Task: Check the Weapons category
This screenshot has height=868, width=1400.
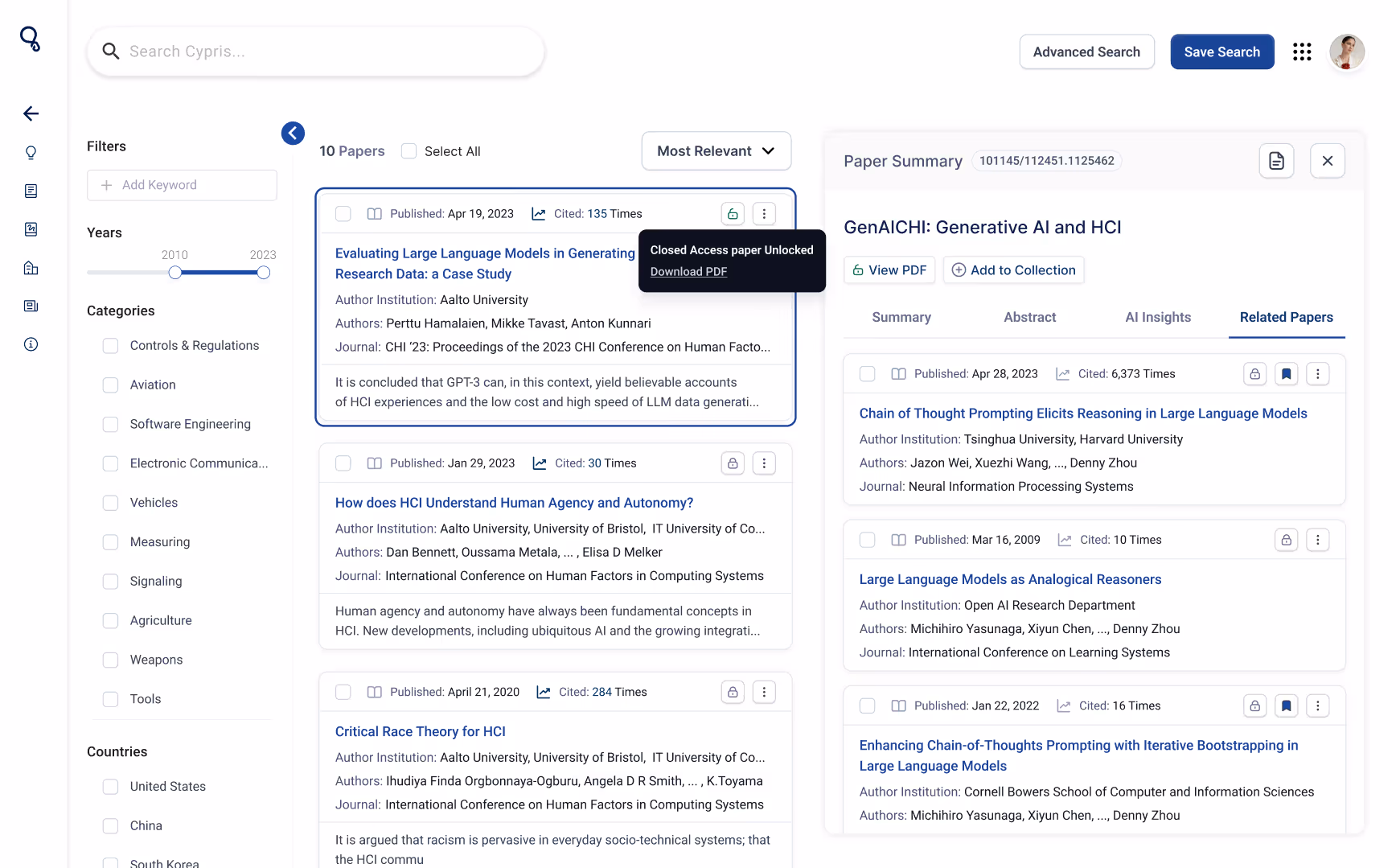Action: (x=110, y=660)
